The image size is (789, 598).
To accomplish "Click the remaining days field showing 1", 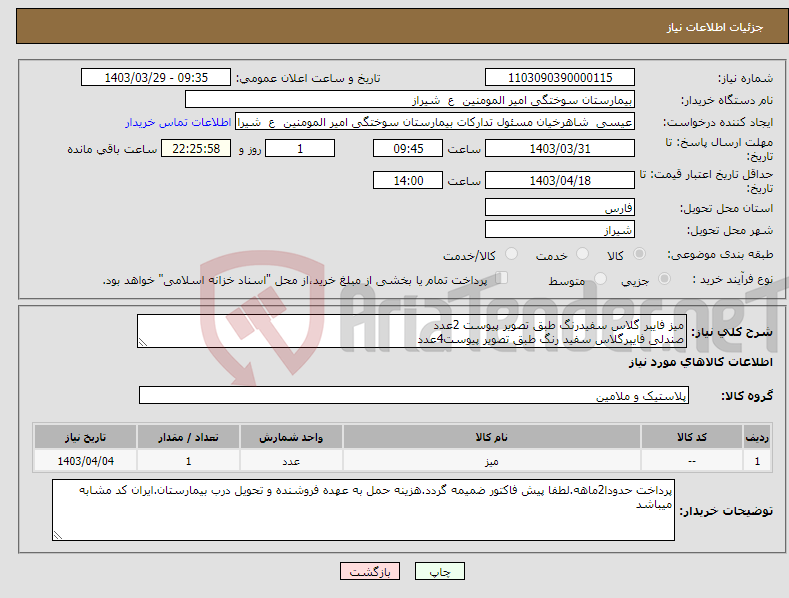I will (300, 148).
